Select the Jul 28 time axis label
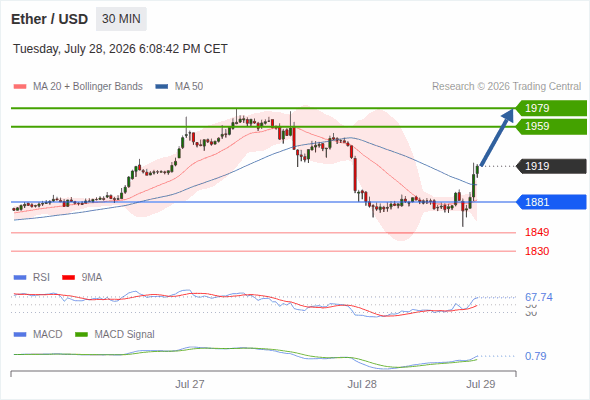The image size is (590, 400). (362, 384)
